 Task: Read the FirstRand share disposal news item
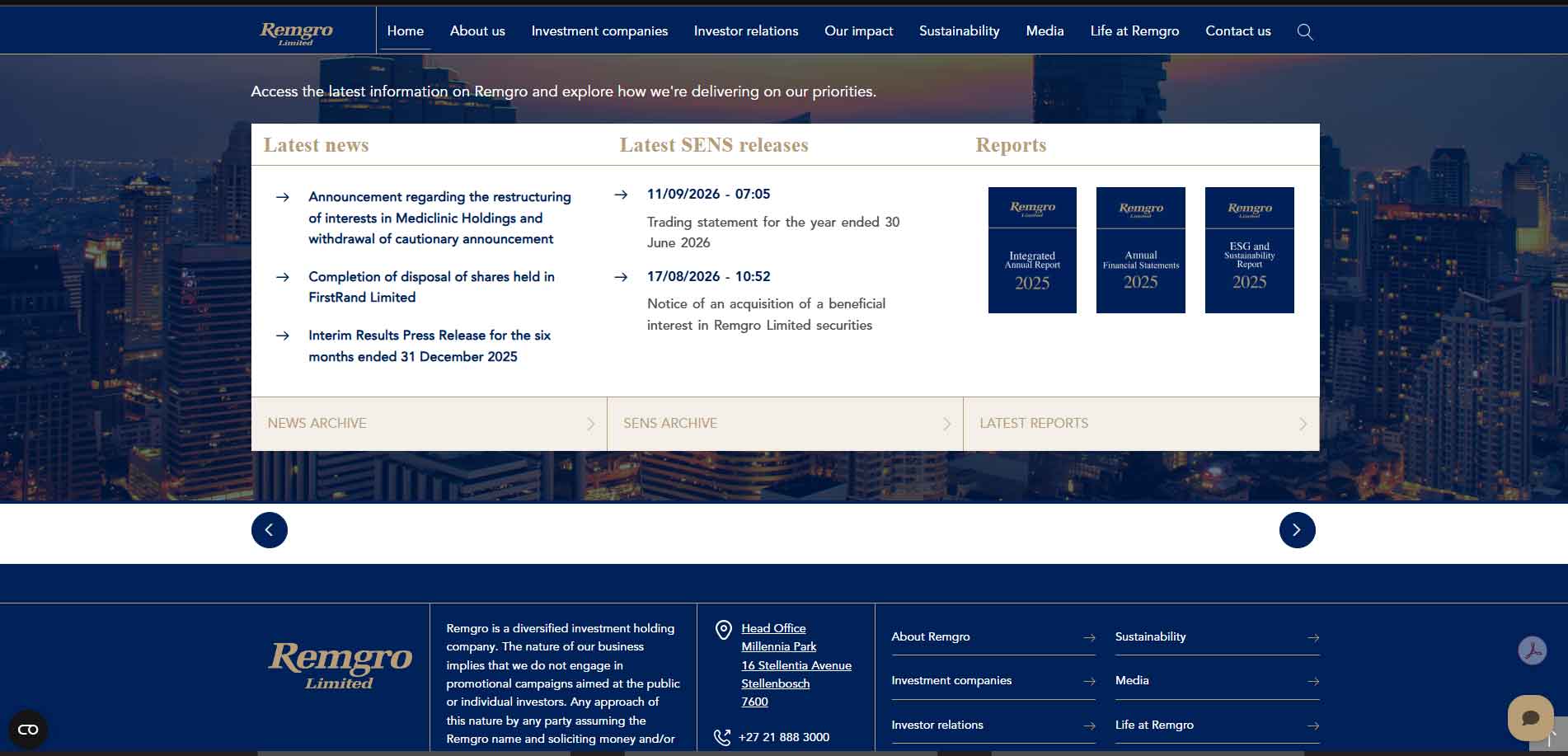click(x=431, y=287)
